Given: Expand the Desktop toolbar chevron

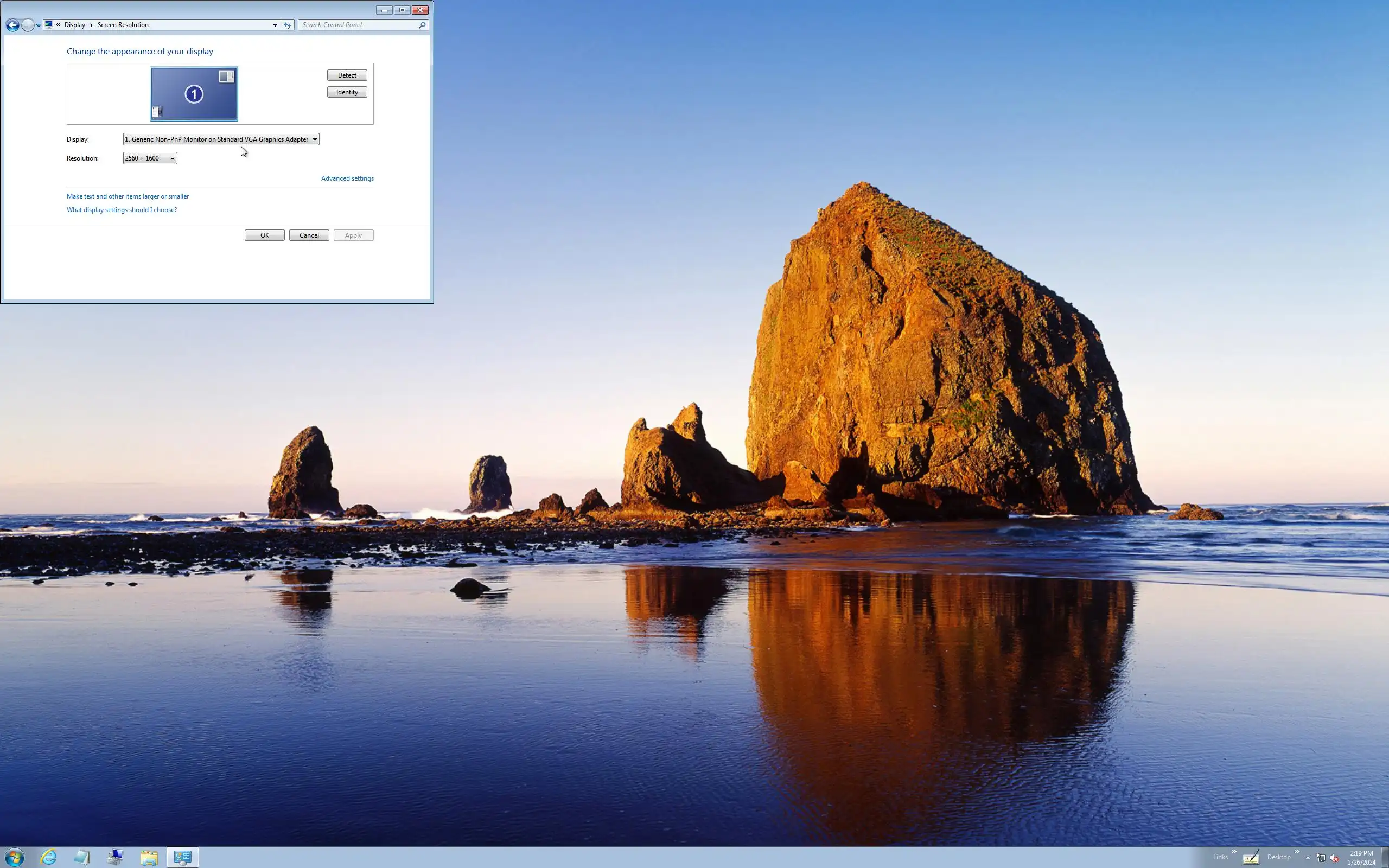Looking at the screenshot, I should point(1297,851).
